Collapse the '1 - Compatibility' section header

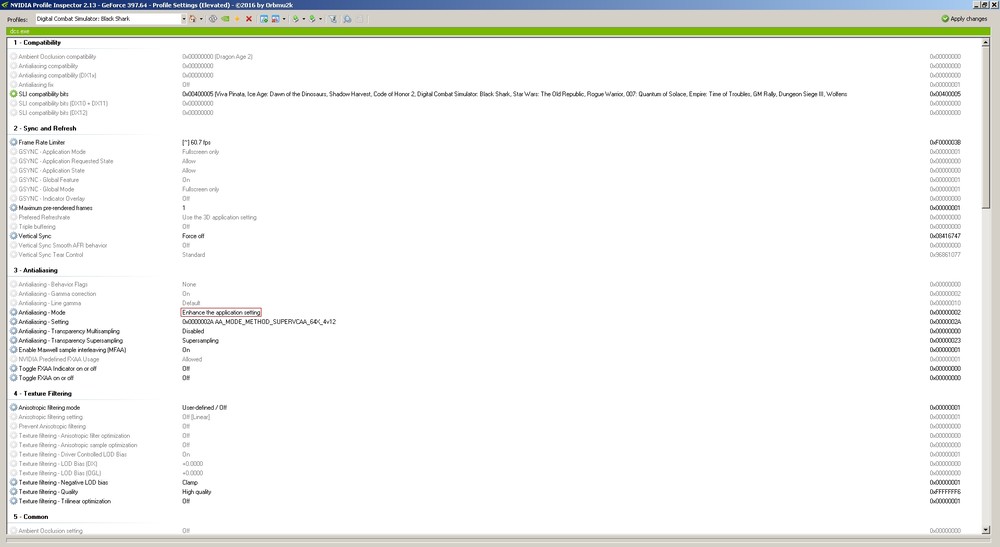(37, 43)
